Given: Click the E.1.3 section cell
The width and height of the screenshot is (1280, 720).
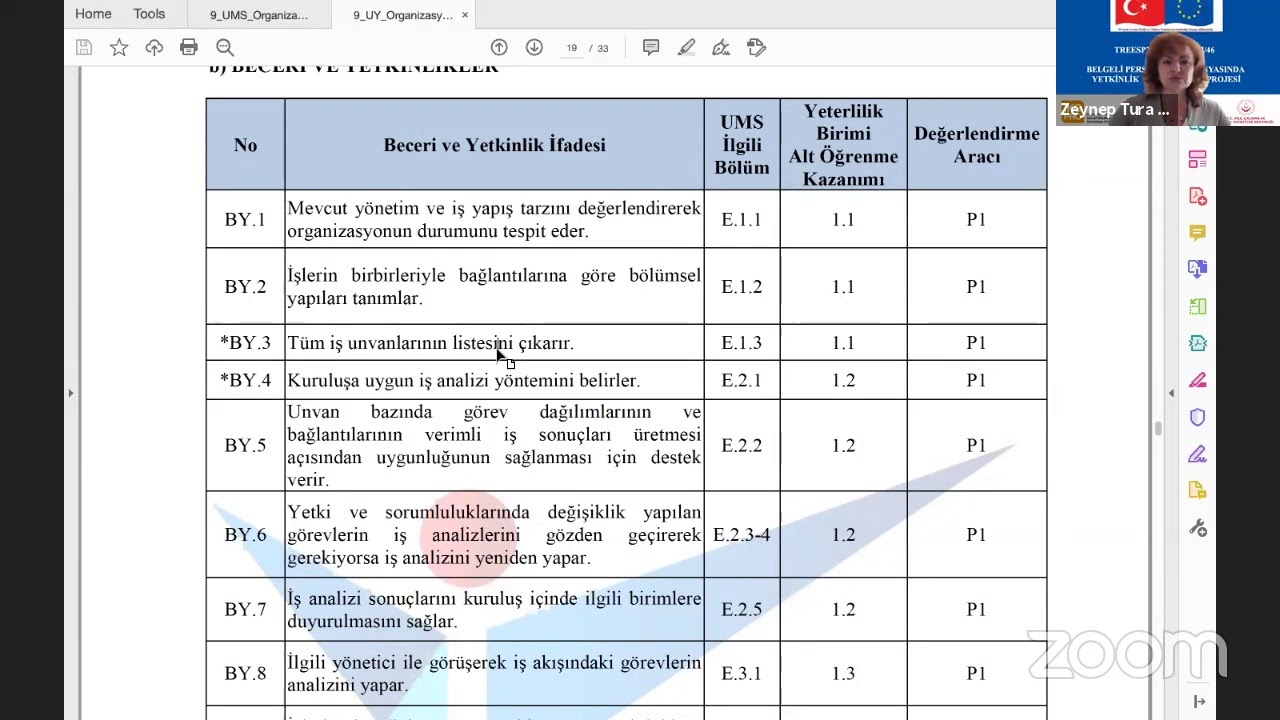Looking at the screenshot, I should 742,343.
